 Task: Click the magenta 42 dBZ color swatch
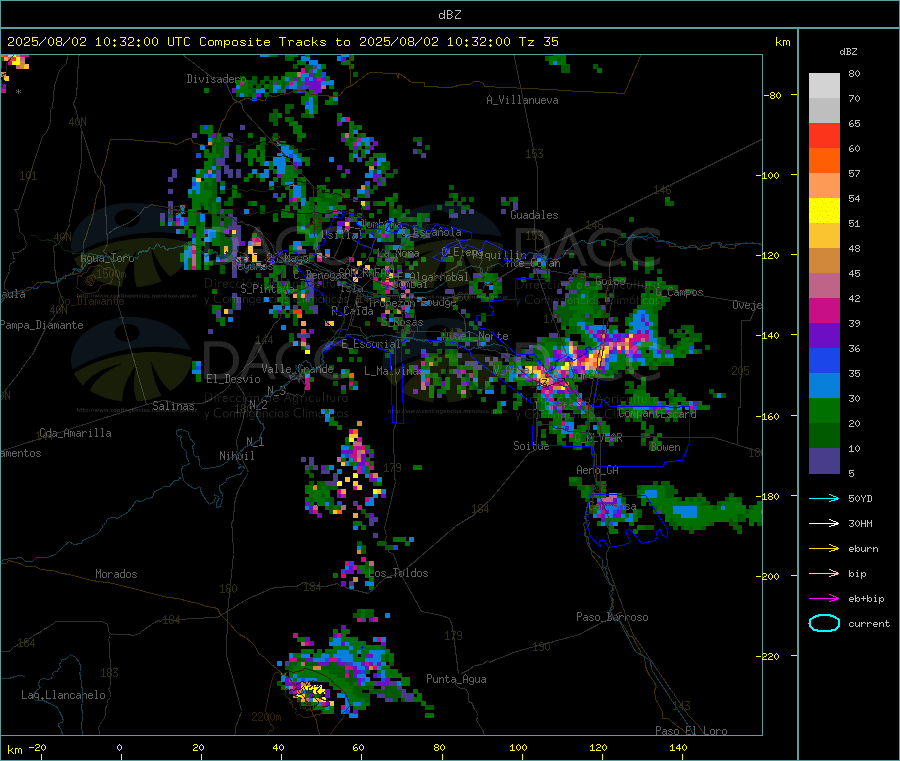[x=824, y=310]
